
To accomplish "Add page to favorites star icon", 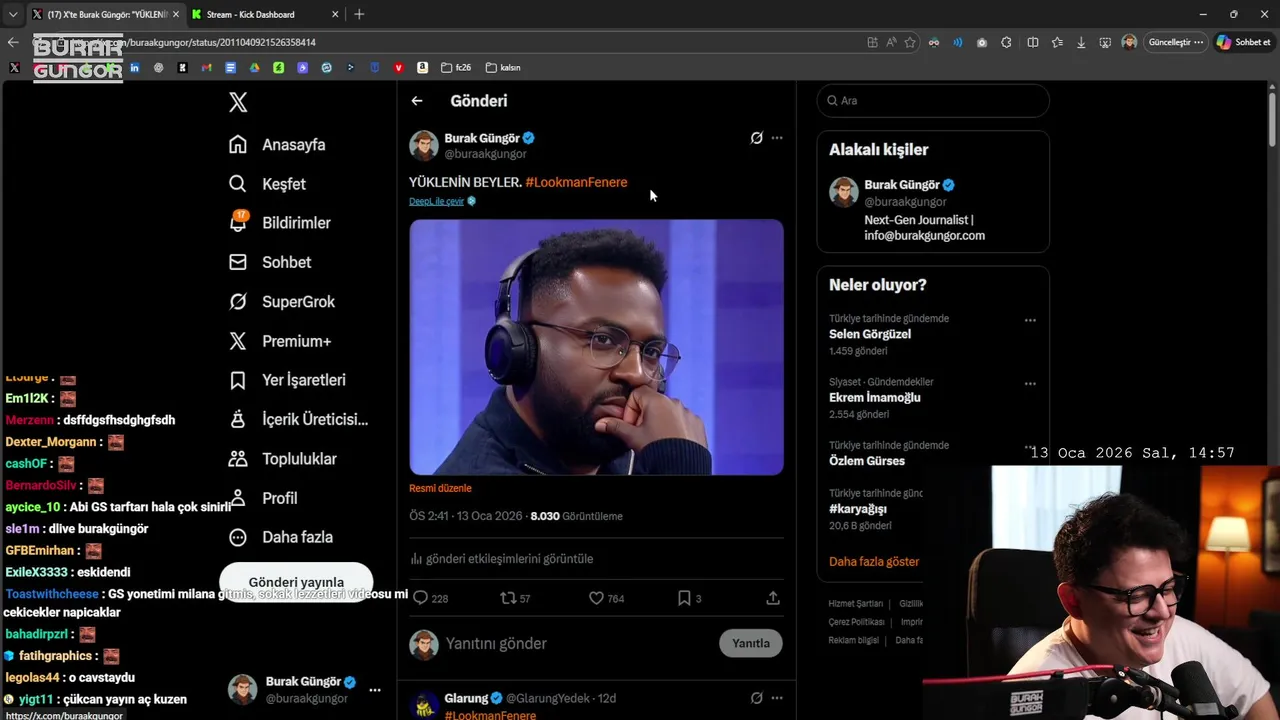I will 910,42.
